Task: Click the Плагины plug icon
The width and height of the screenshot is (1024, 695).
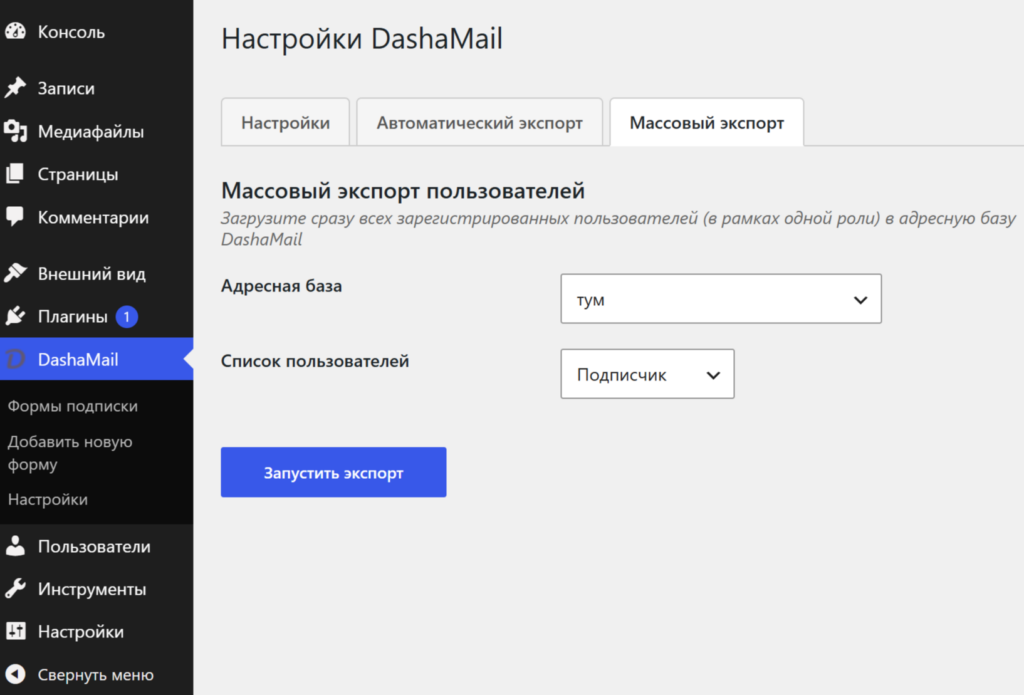Action: (15, 316)
